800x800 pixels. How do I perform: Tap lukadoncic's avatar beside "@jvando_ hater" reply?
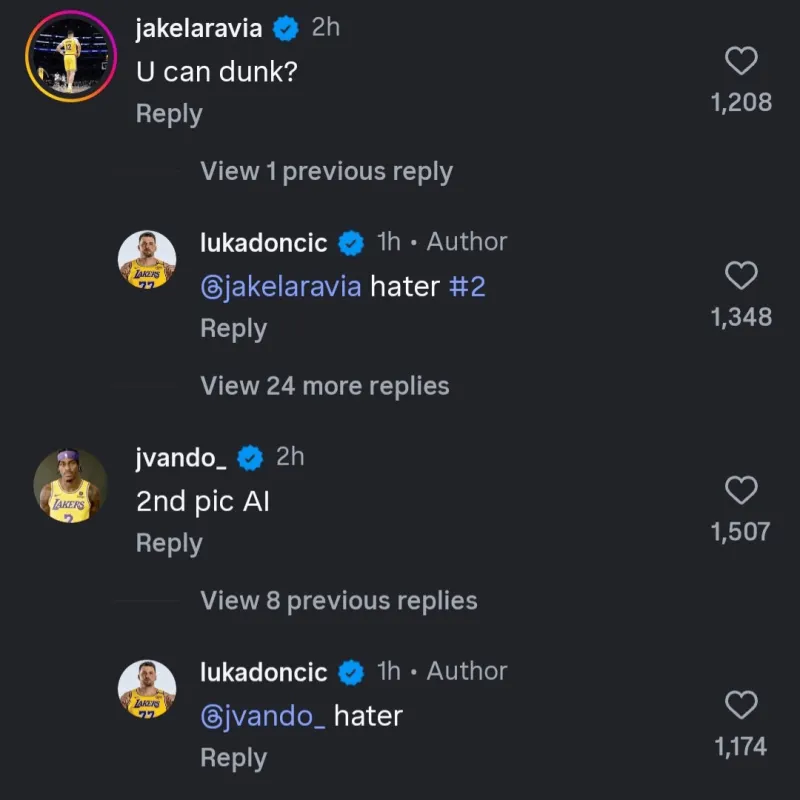pyautogui.click(x=147, y=689)
